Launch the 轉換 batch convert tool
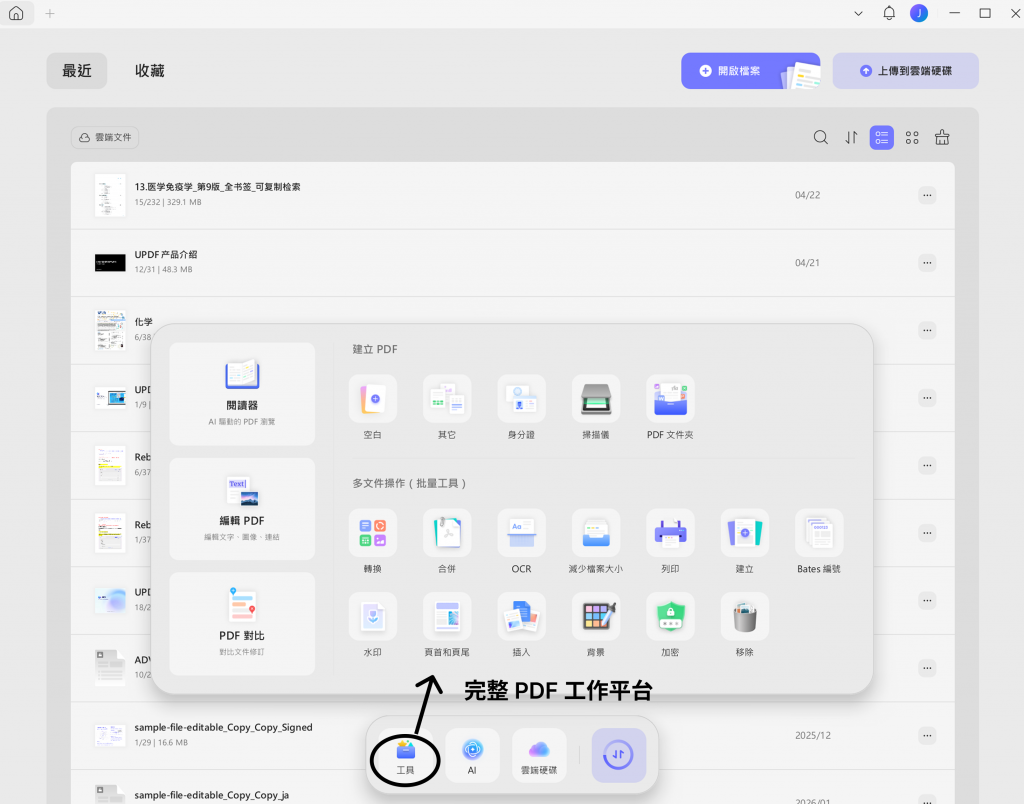1024x804 pixels. pyautogui.click(x=372, y=533)
